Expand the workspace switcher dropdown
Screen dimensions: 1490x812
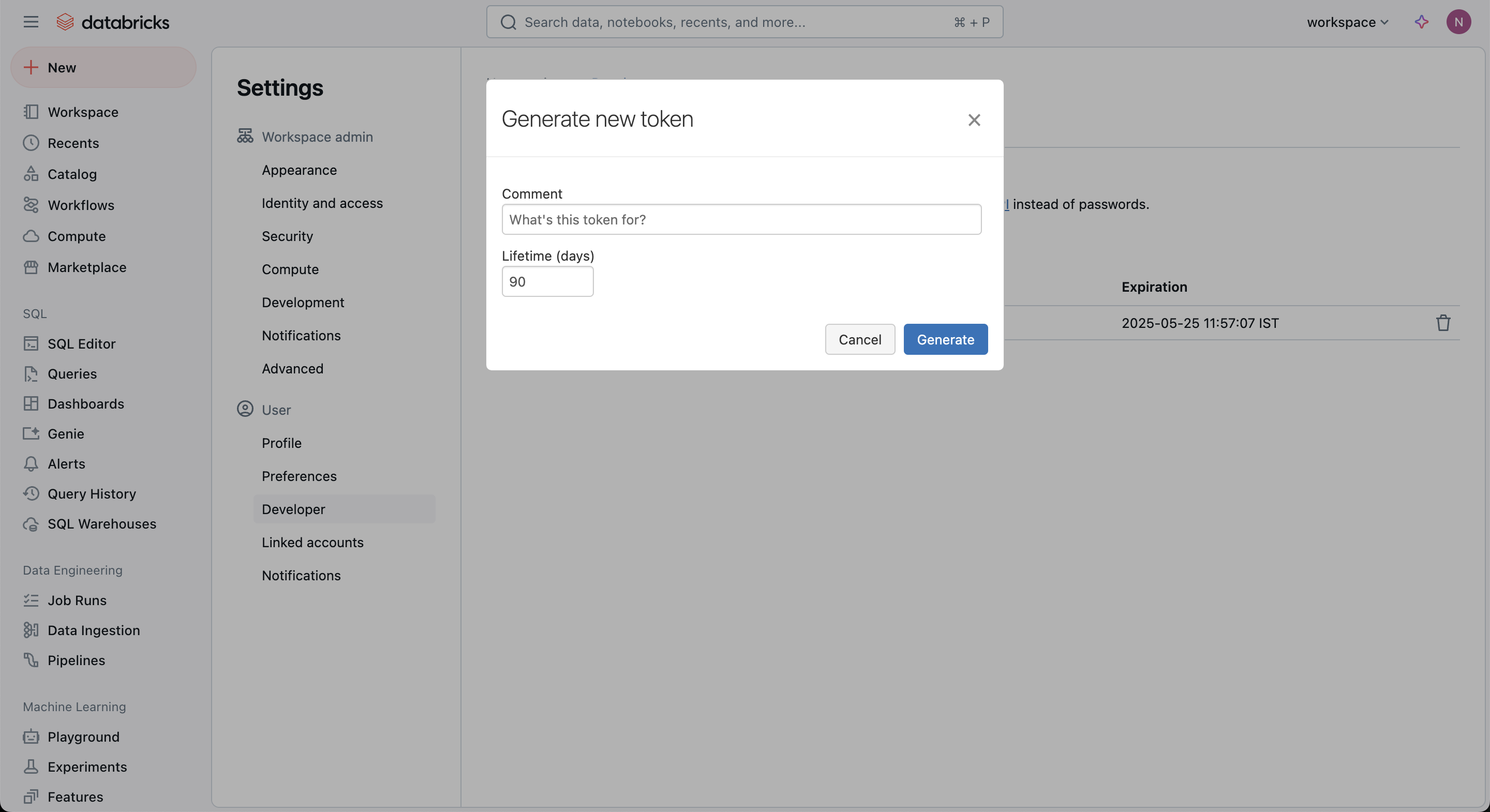click(x=1347, y=22)
